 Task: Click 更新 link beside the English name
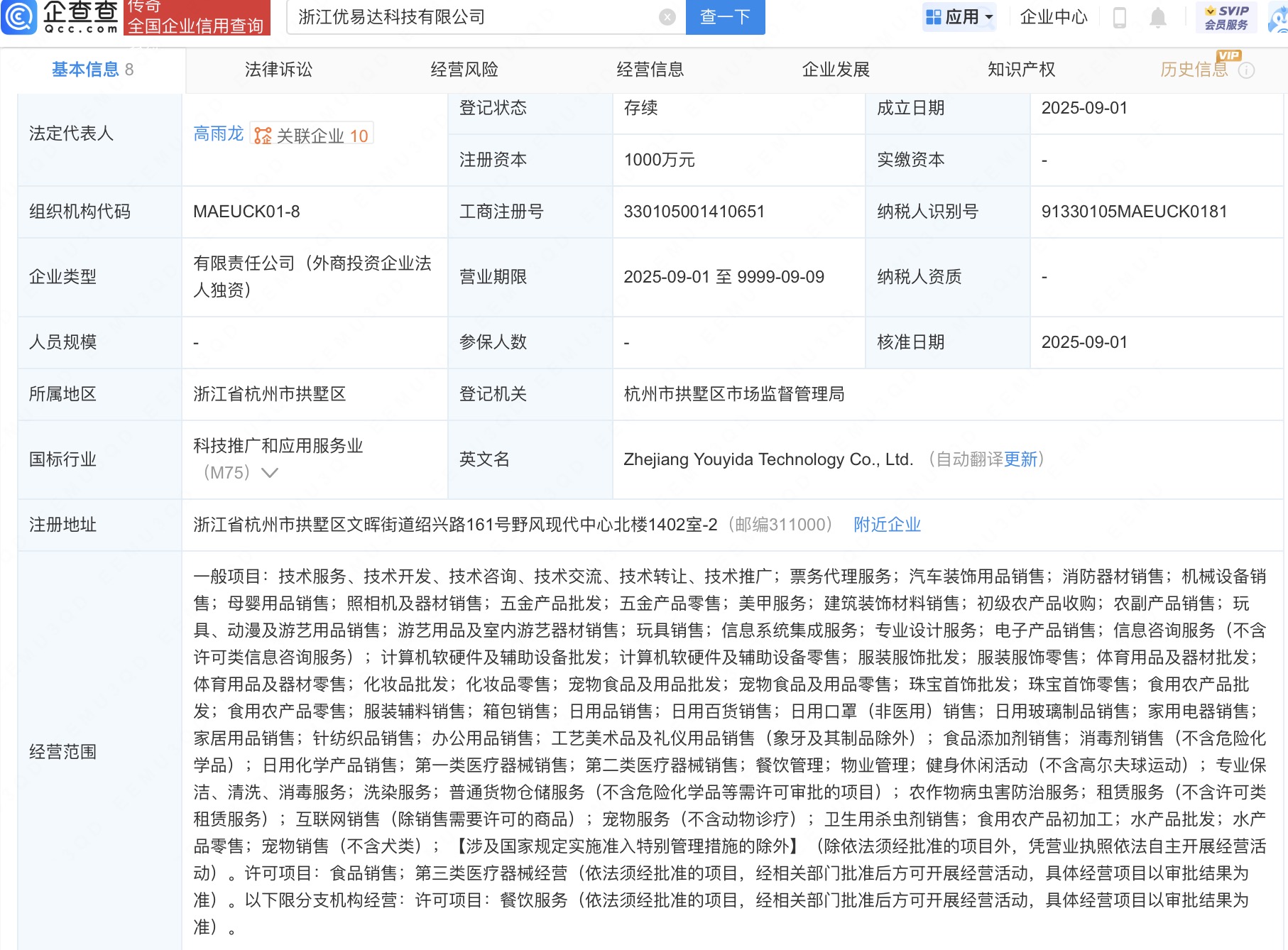[1021, 459]
